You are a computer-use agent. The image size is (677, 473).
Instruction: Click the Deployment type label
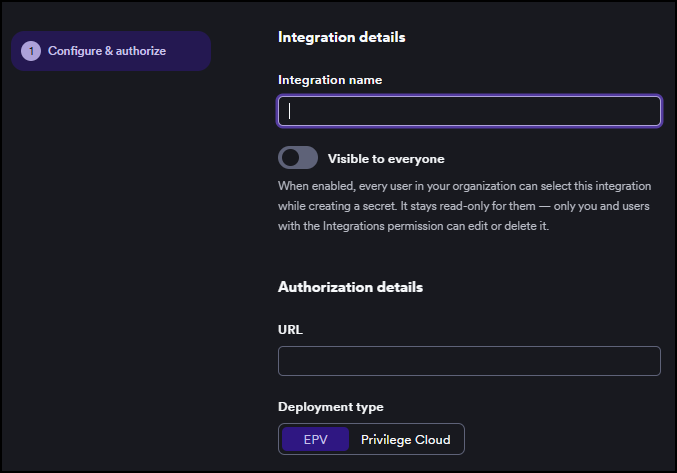pos(331,407)
